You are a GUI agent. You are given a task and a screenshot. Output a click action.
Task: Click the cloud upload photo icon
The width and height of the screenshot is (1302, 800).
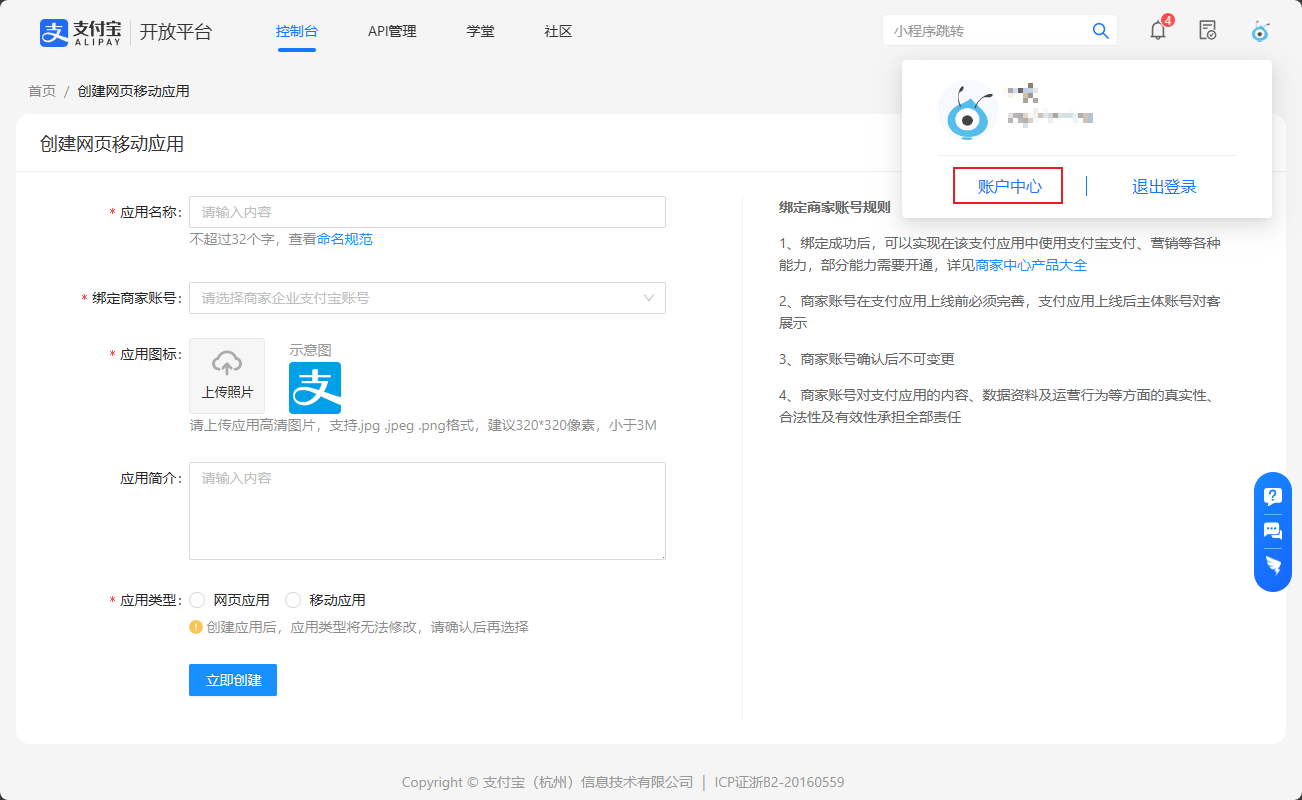(227, 364)
